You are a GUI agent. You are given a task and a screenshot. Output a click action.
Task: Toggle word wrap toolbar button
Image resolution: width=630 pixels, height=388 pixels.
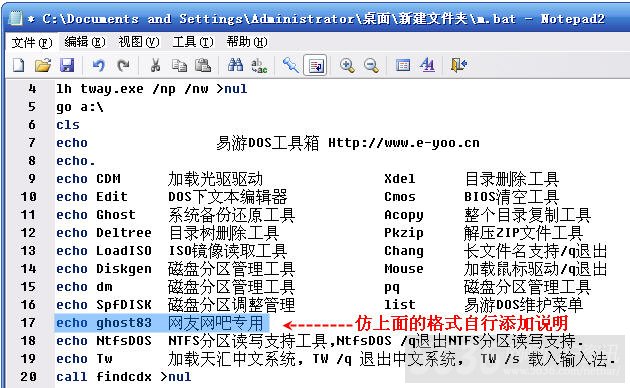315,65
